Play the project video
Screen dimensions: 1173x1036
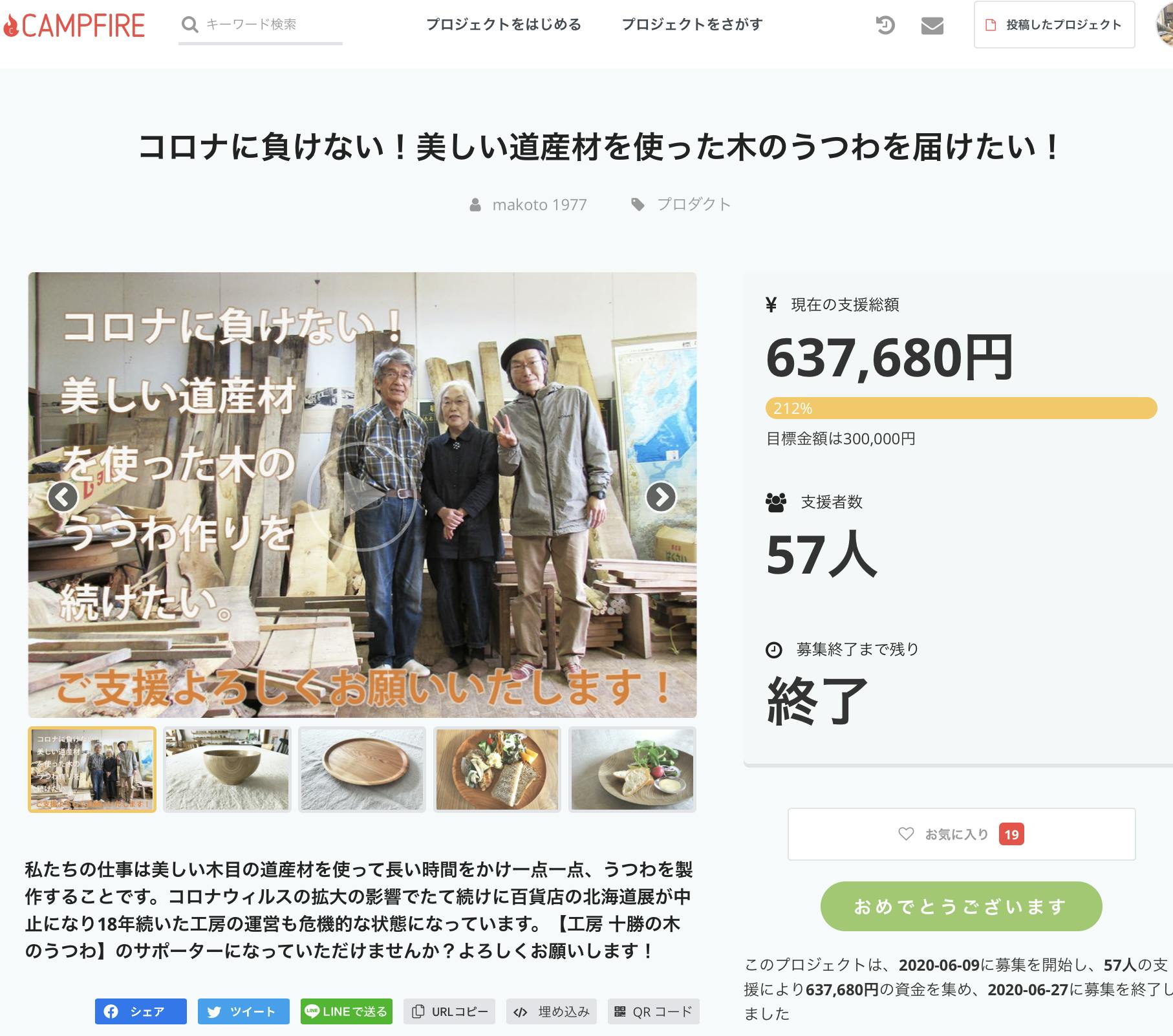(x=362, y=497)
